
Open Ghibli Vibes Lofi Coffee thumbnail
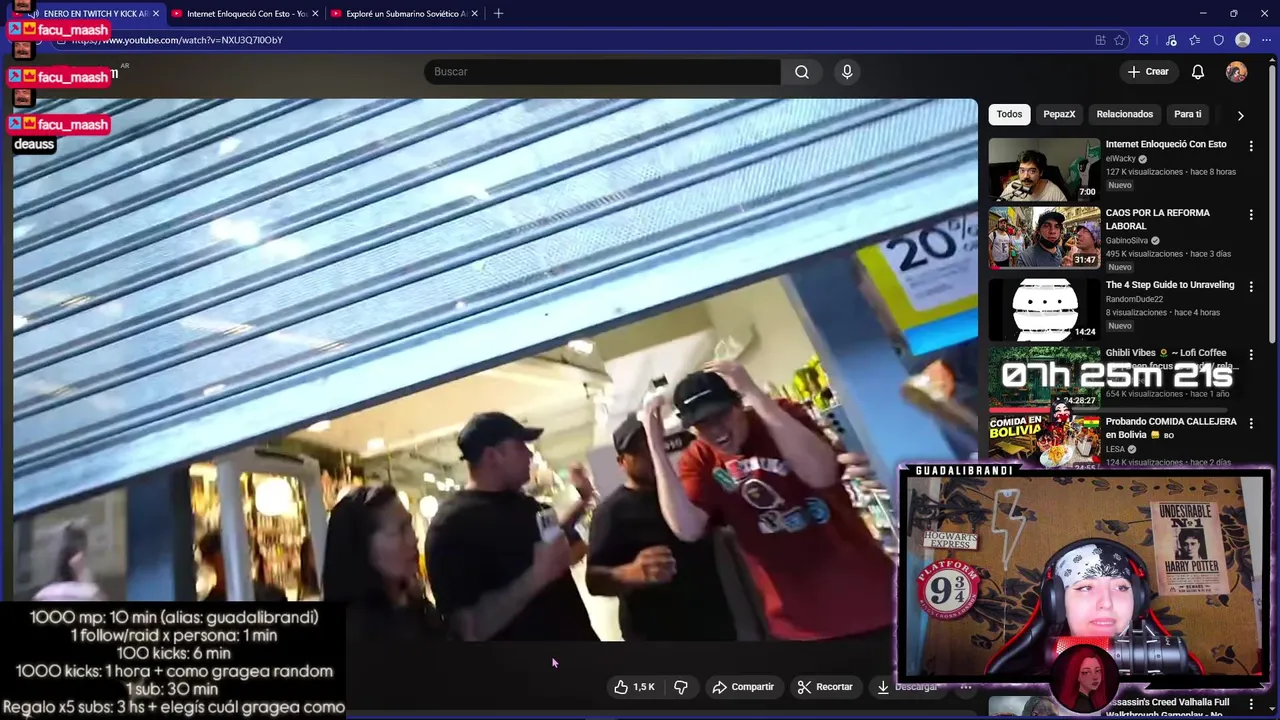(1044, 378)
